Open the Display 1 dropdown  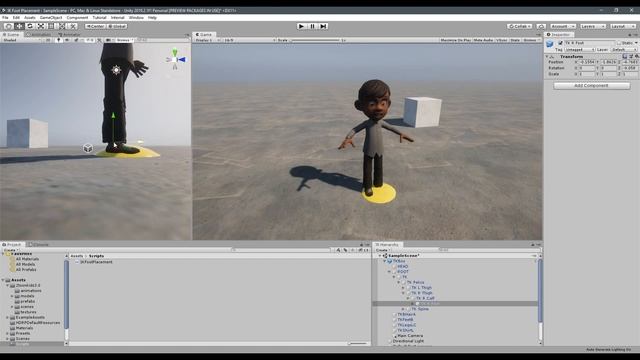tap(207, 40)
